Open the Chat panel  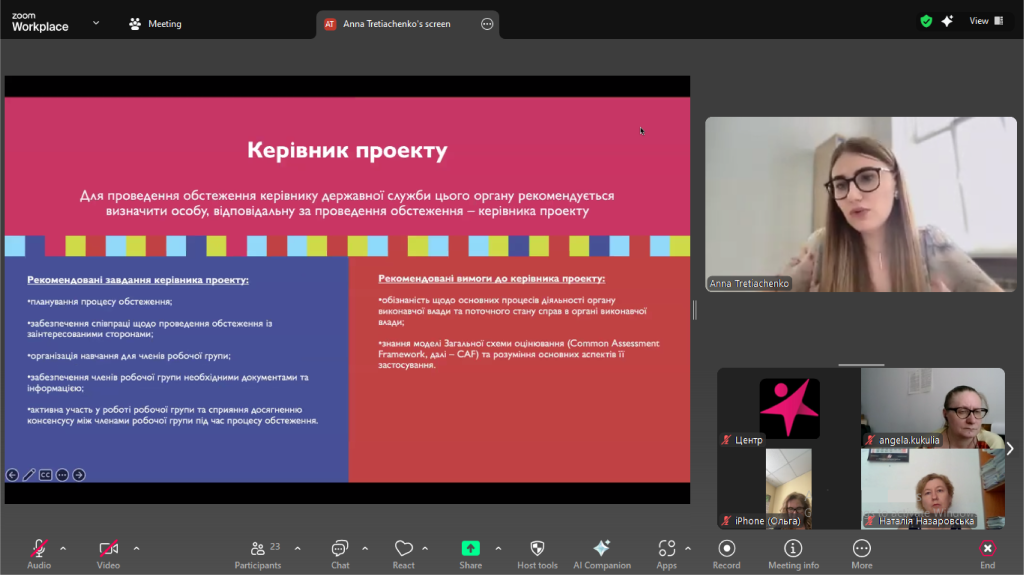pos(340,554)
